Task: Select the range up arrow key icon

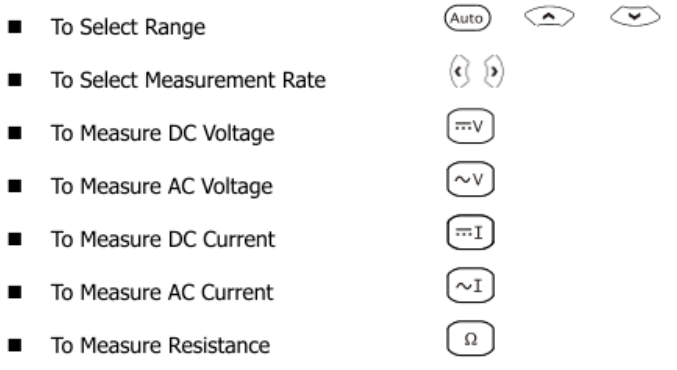Action: 549,16
